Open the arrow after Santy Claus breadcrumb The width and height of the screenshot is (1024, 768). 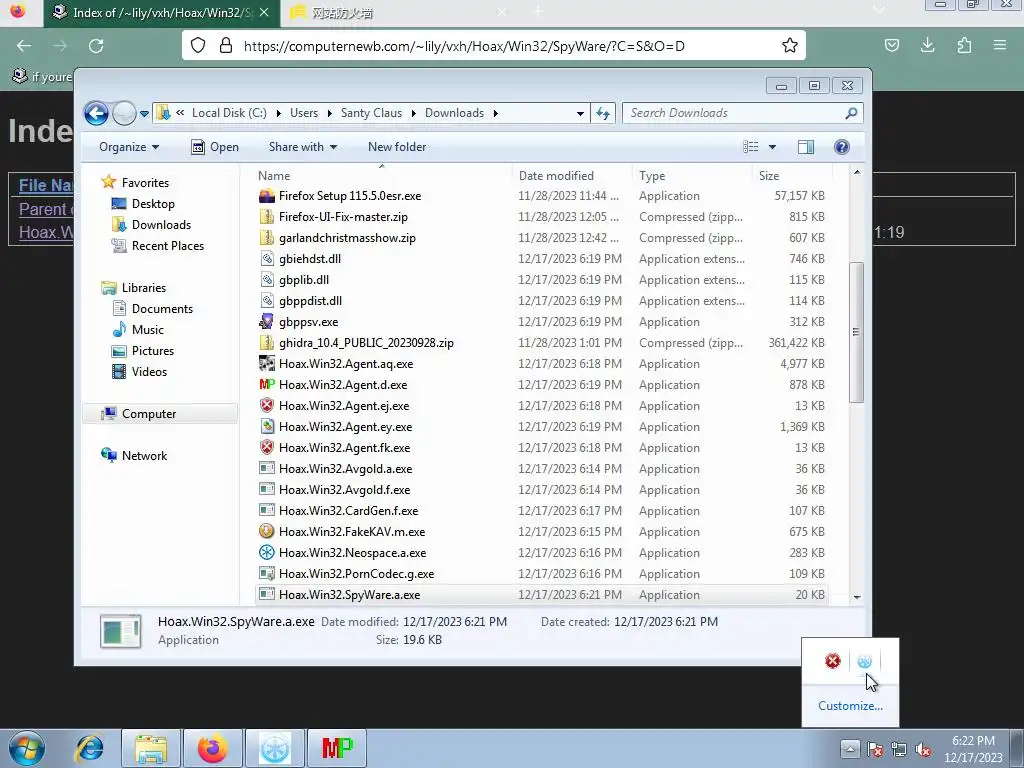click(x=413, y=114)
